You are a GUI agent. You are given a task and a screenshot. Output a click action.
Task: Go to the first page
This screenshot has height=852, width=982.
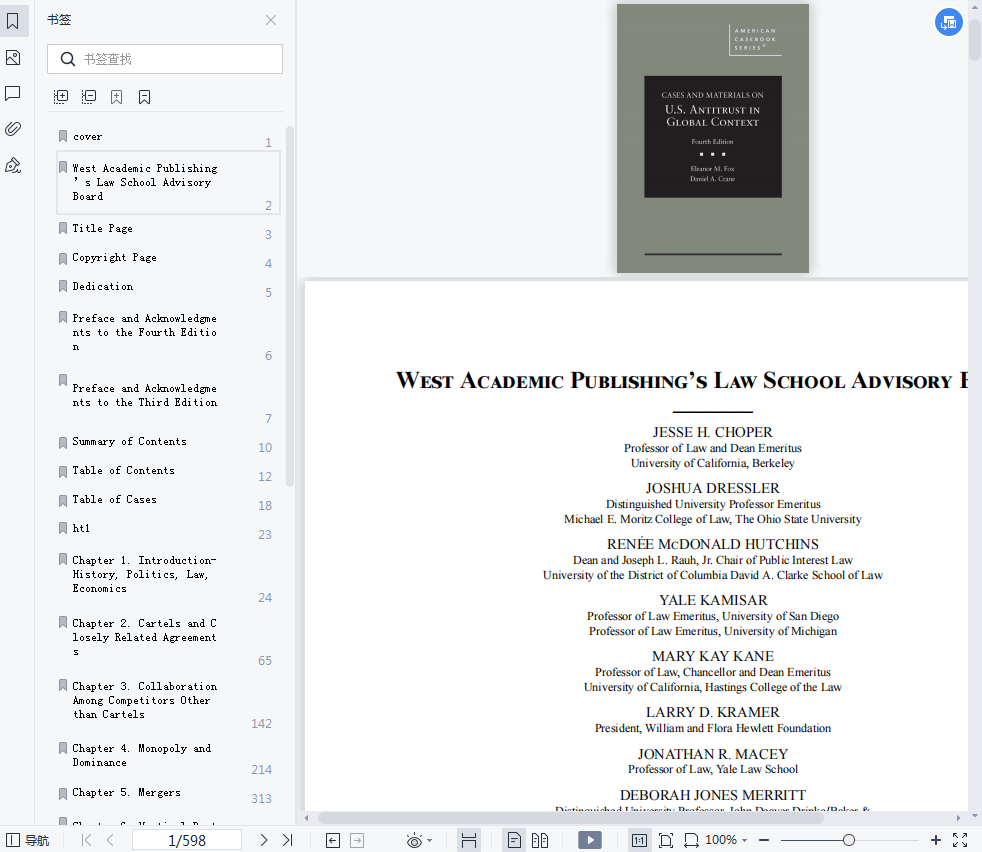tap(87, 840)
